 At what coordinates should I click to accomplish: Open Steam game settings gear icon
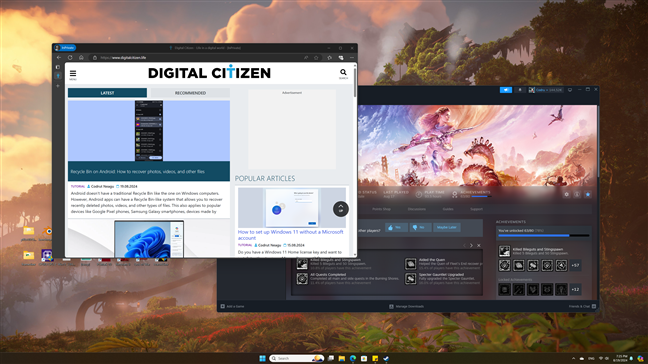tap(566, 195)
